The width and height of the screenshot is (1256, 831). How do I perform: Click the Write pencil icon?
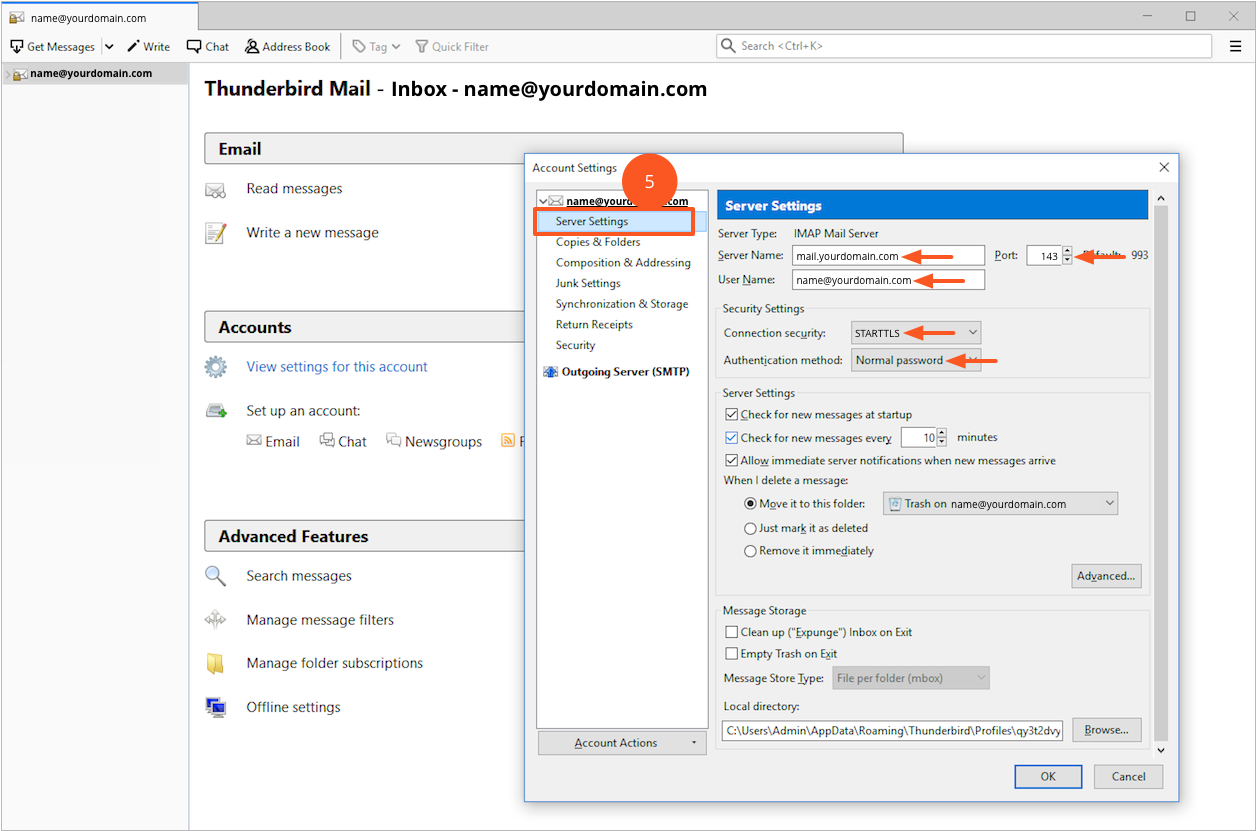point(133,47)
